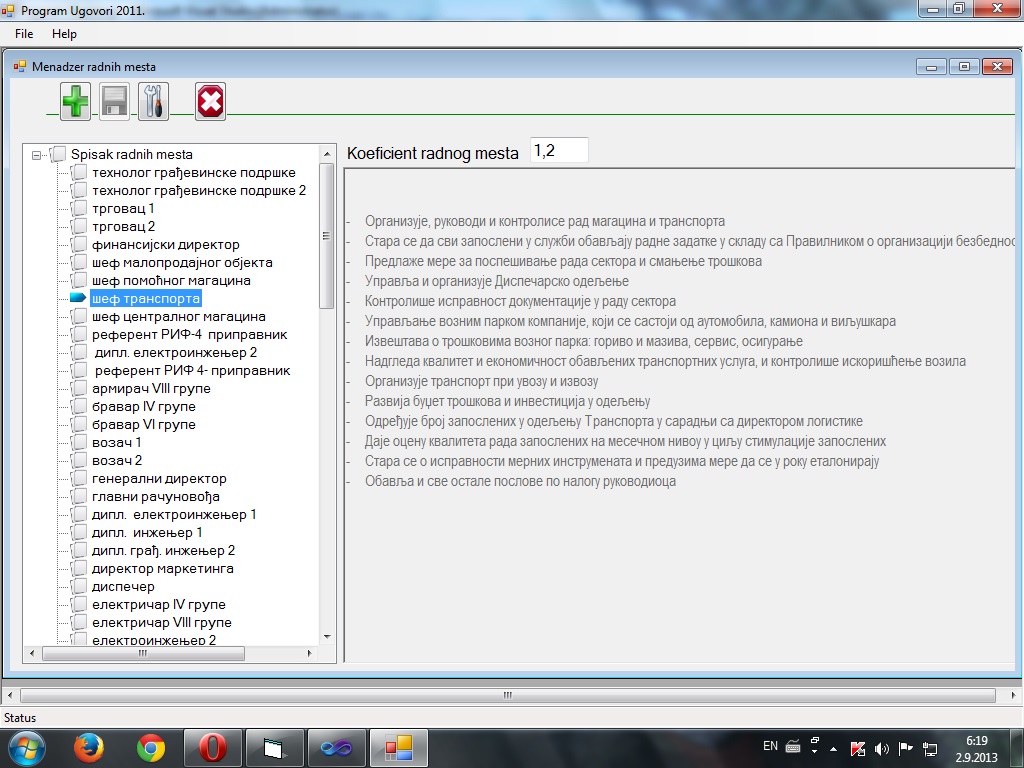Image resolution: width=1024 pixels, height=768 pixels.
Task: Click the Koeficient radnog mesta input field
Action: click(x=559, y=151)
